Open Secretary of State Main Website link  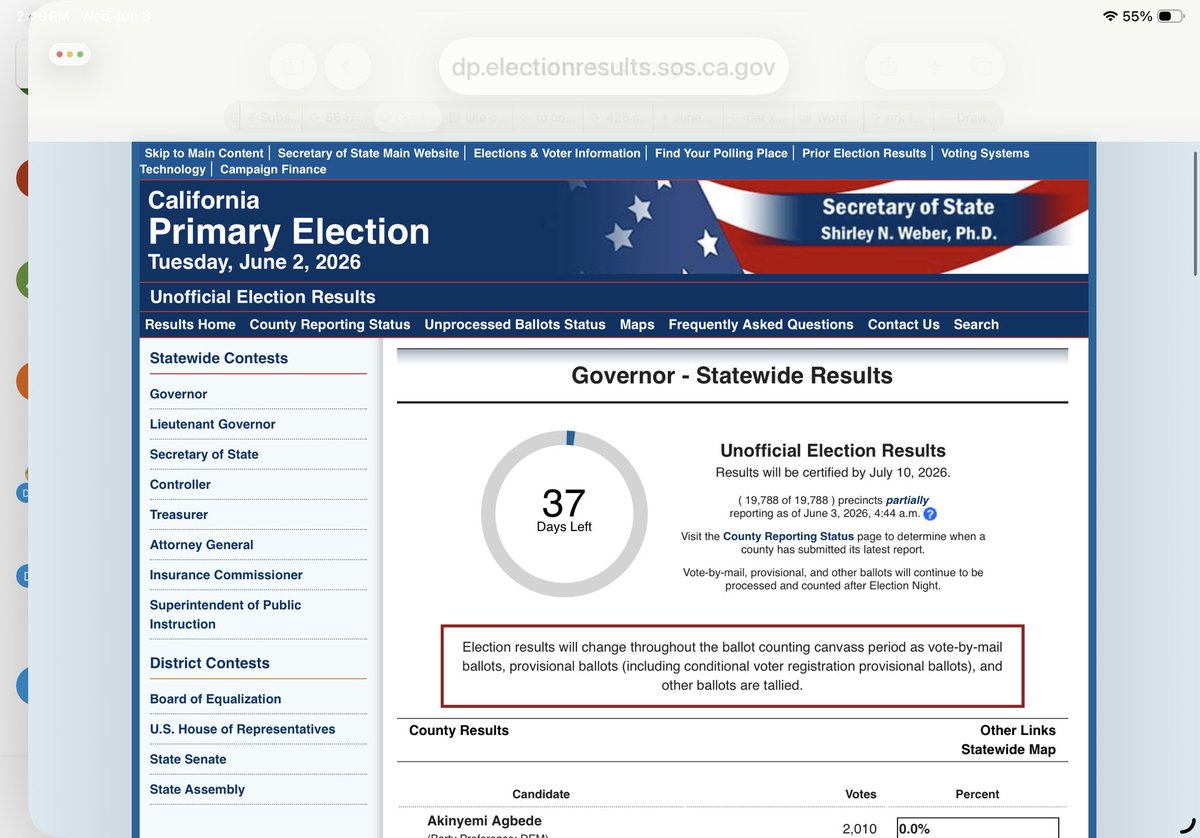click(x=368, y=153)
